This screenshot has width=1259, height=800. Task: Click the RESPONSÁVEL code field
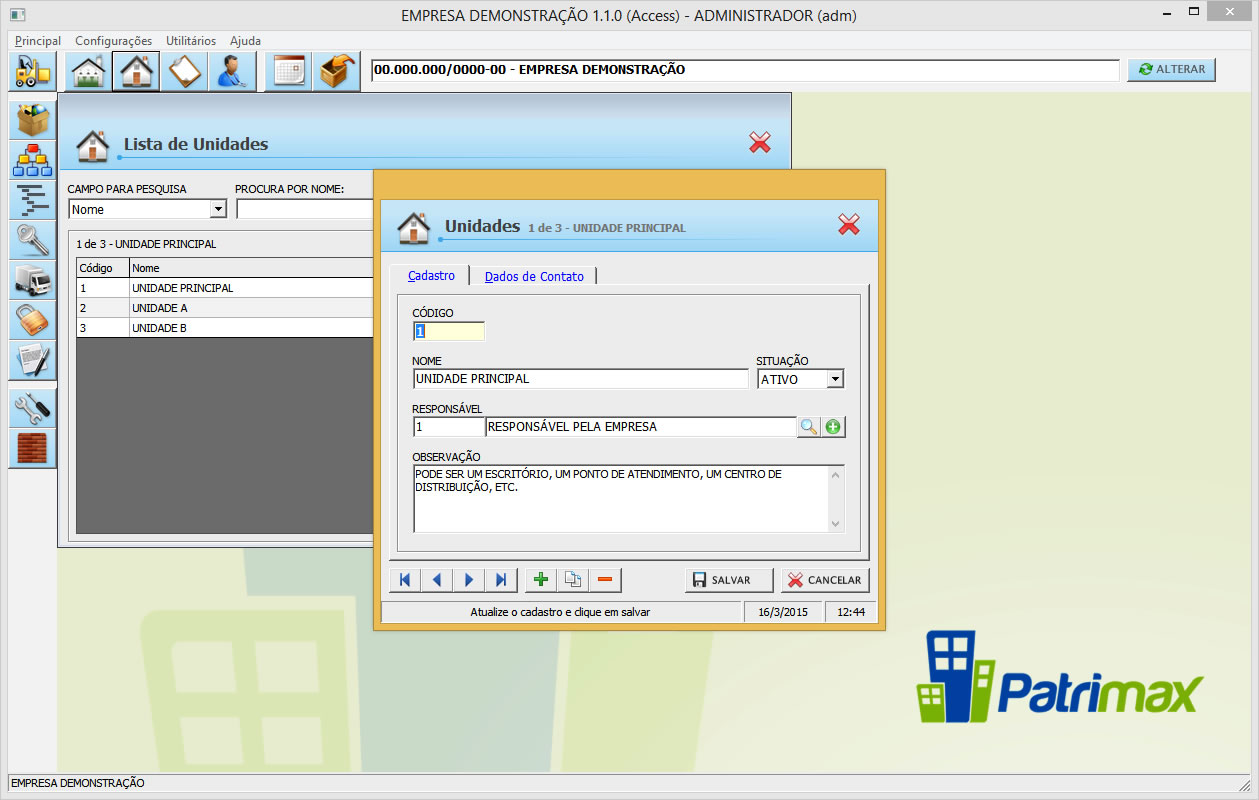pos(449,427)
